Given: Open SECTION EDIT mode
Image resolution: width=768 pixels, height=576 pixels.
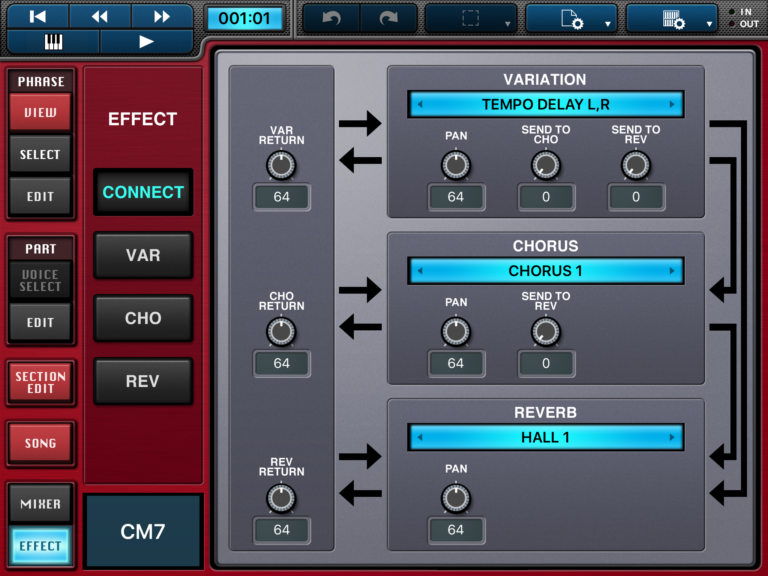Looking at the screenshot, I should (40, 383).
